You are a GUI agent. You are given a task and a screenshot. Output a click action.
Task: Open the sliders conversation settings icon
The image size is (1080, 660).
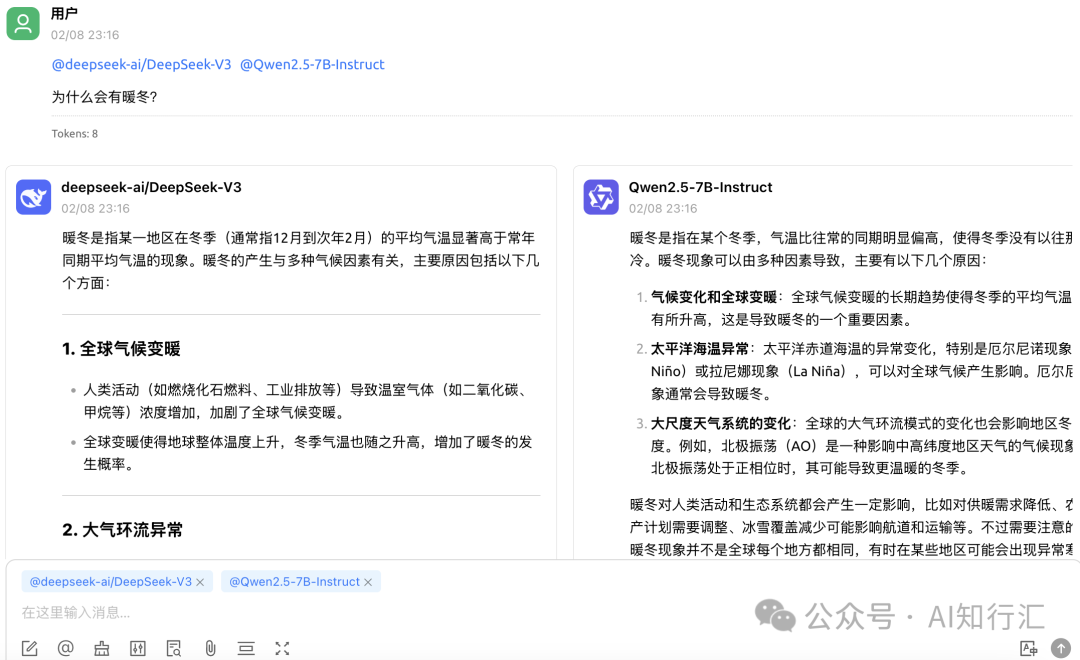coord(138,648)
